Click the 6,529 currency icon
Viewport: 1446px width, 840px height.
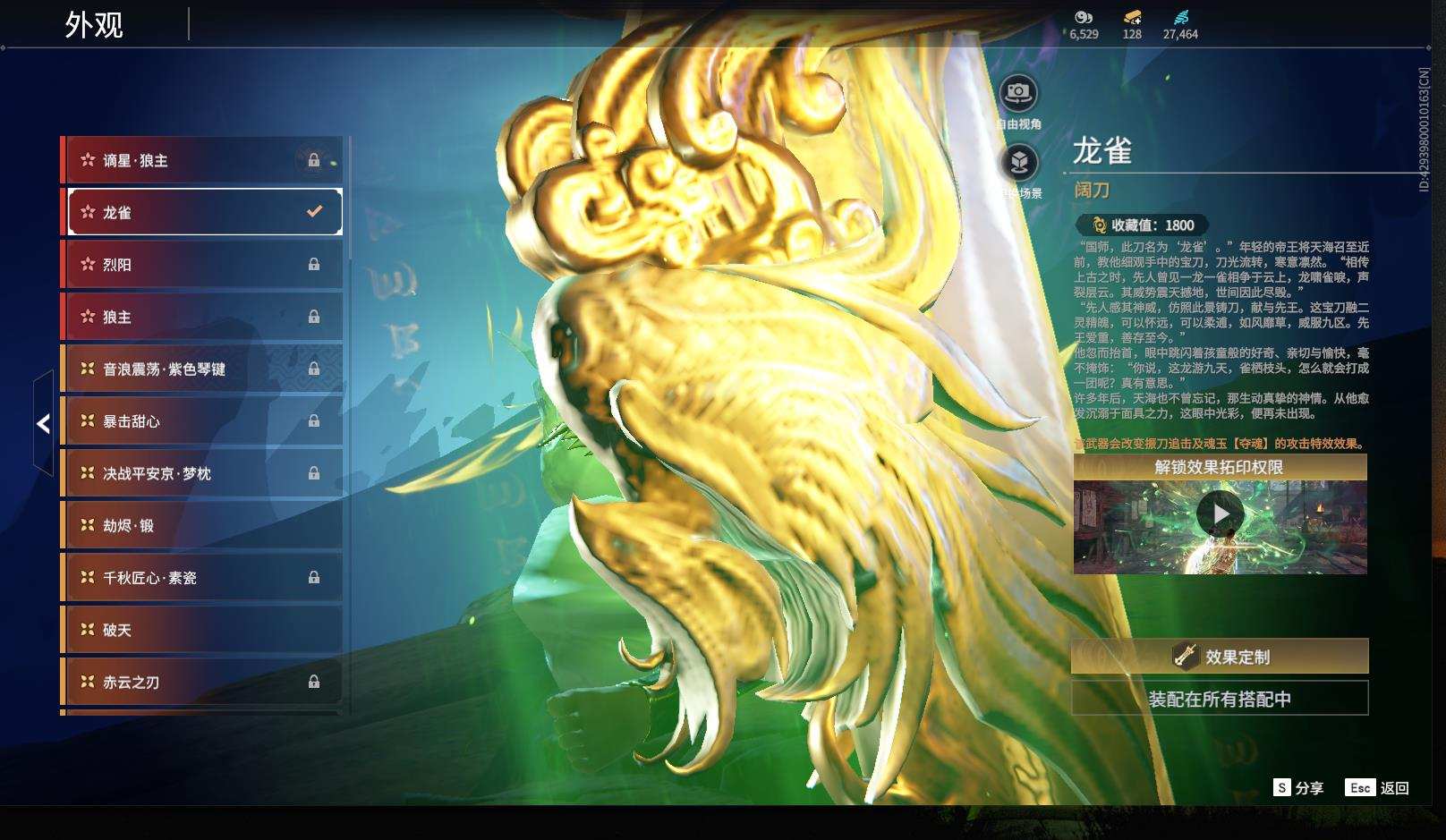[x=1084, y=17]
